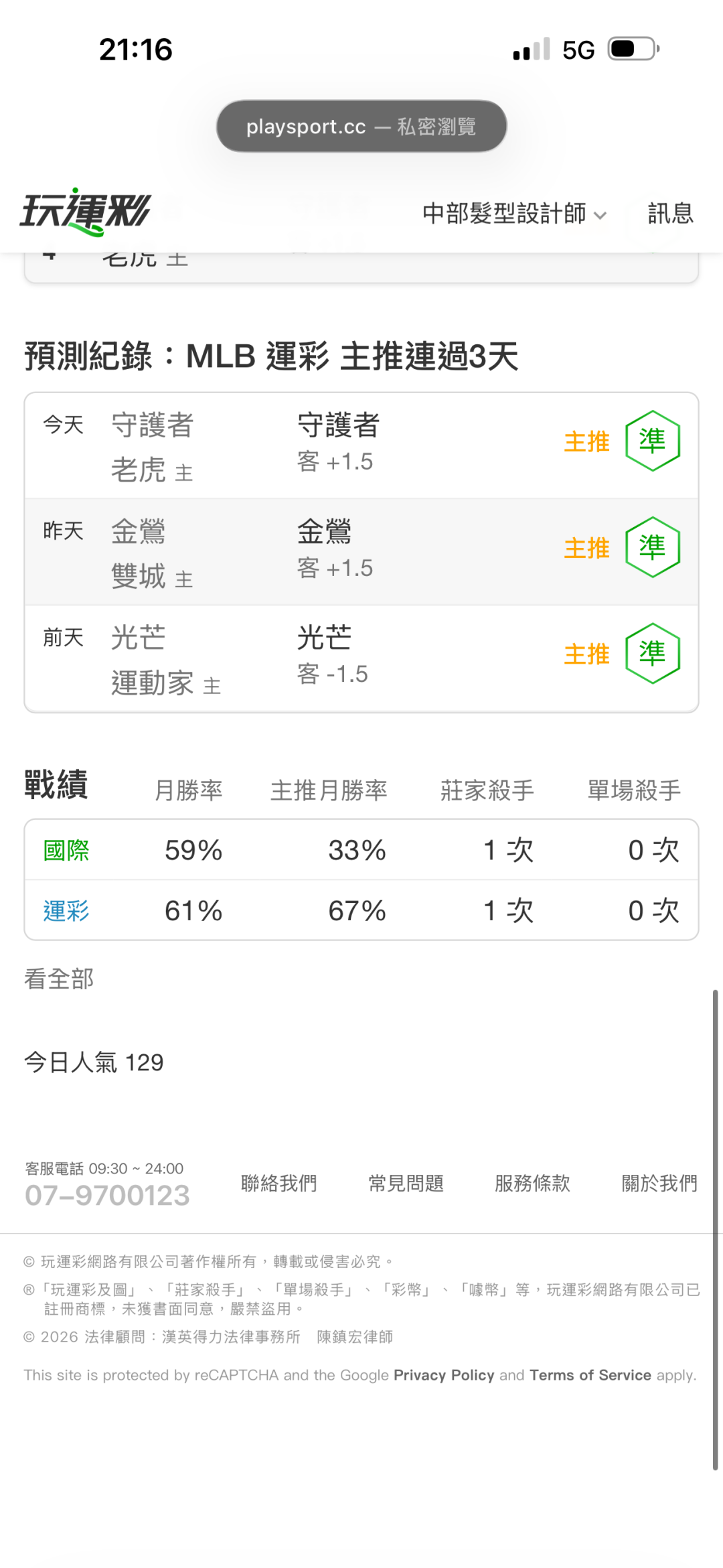
Task: Open the 服務條款 footer link
Action: click(533, 1184)
